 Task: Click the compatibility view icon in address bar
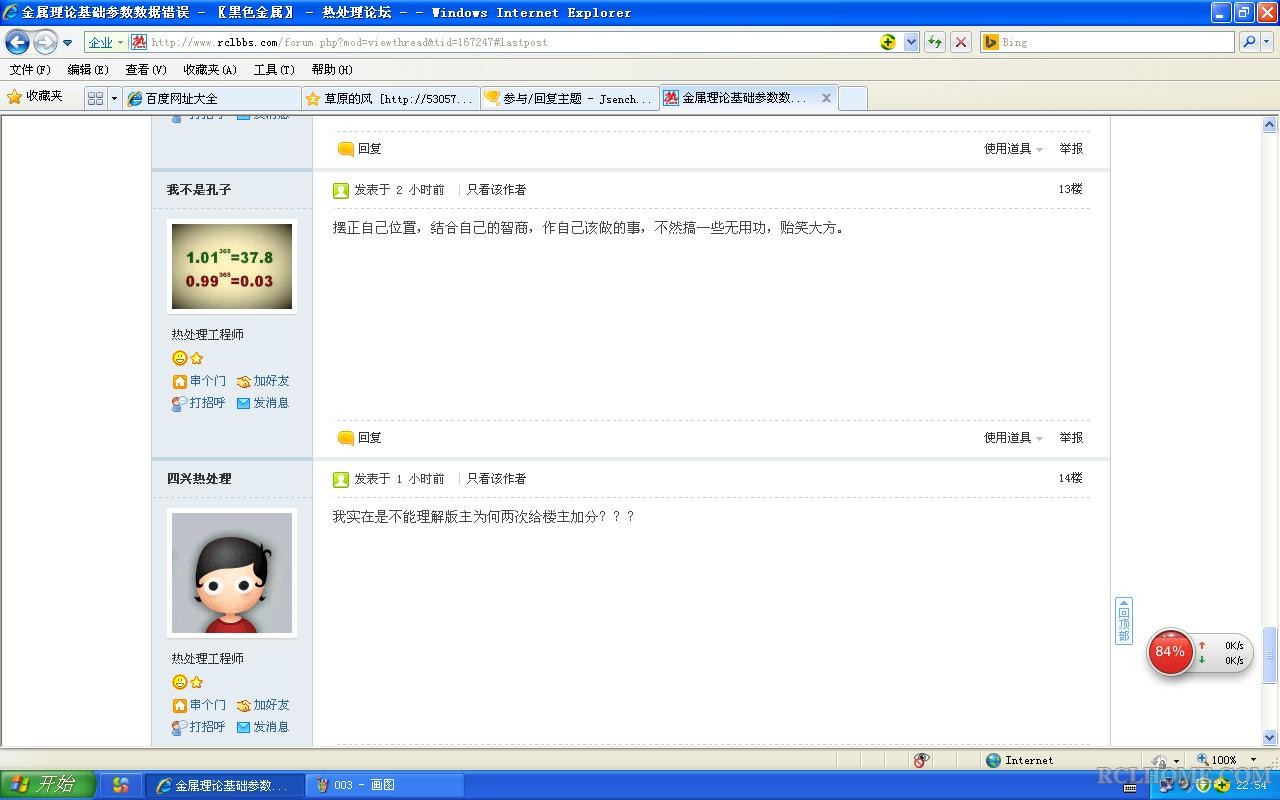(888, 42)
